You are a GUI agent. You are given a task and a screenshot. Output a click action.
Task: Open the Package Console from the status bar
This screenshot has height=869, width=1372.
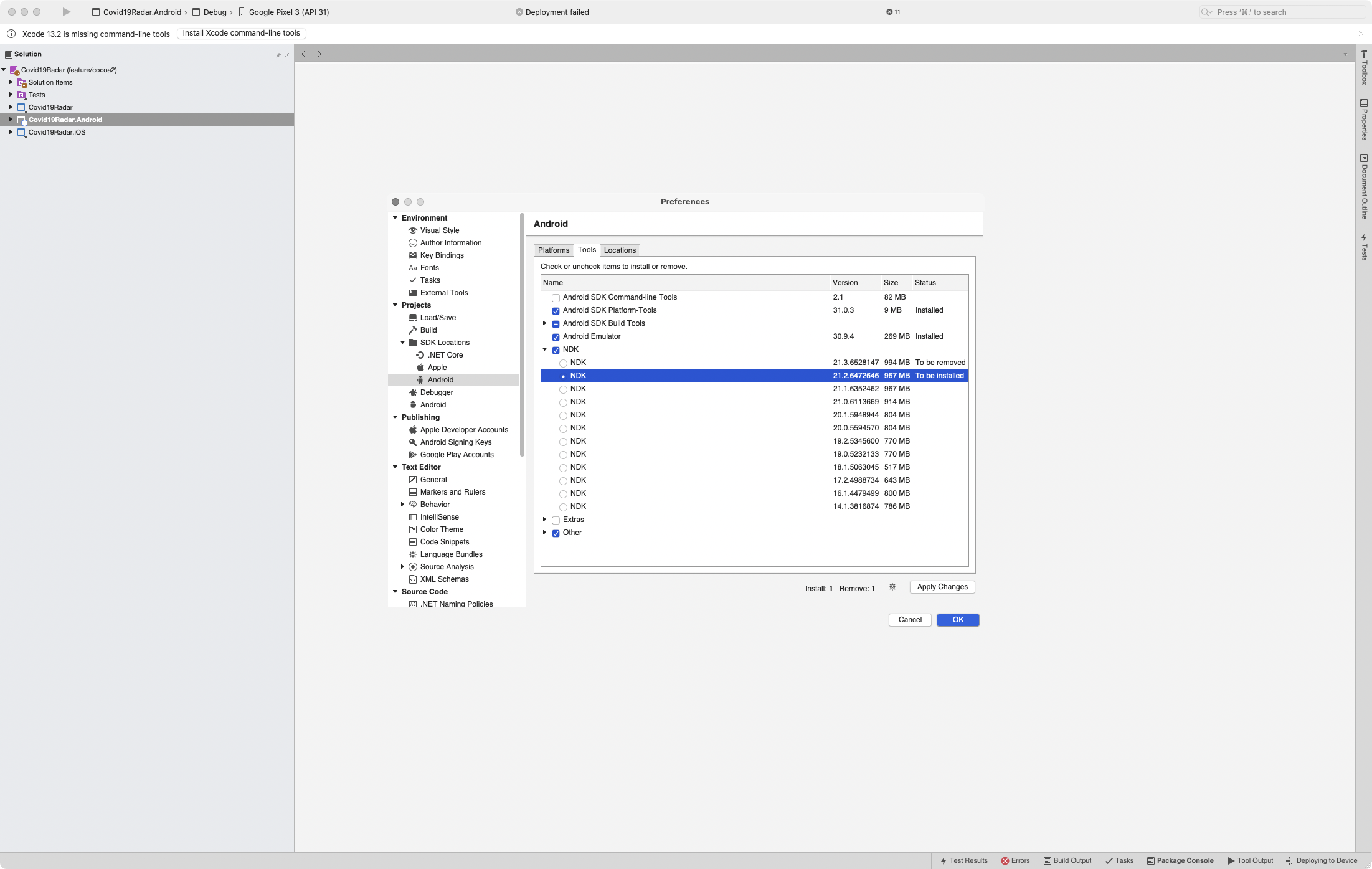[x=1180, y=860]
